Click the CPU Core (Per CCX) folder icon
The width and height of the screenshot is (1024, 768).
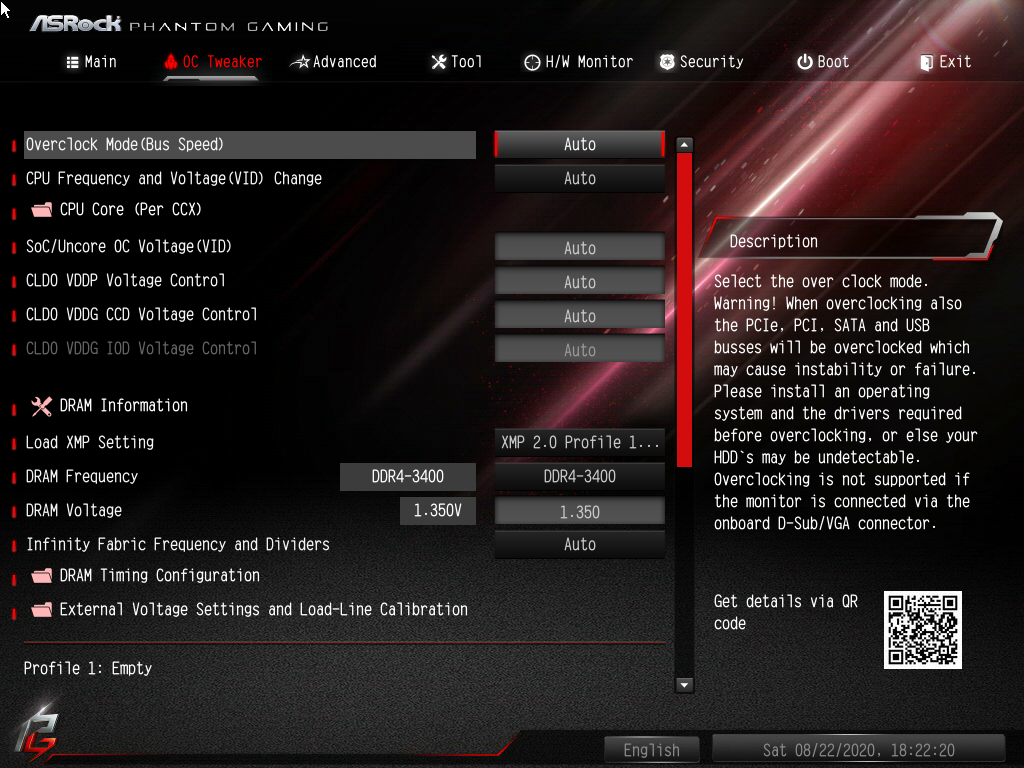coord(42,210)
